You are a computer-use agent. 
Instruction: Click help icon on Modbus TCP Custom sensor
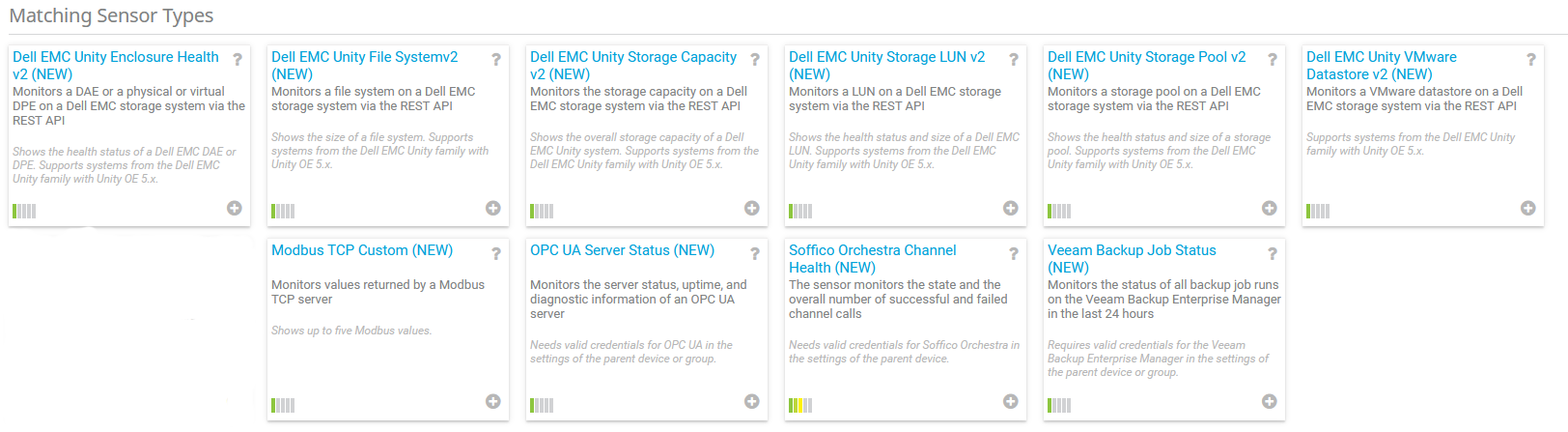point(496,253)
